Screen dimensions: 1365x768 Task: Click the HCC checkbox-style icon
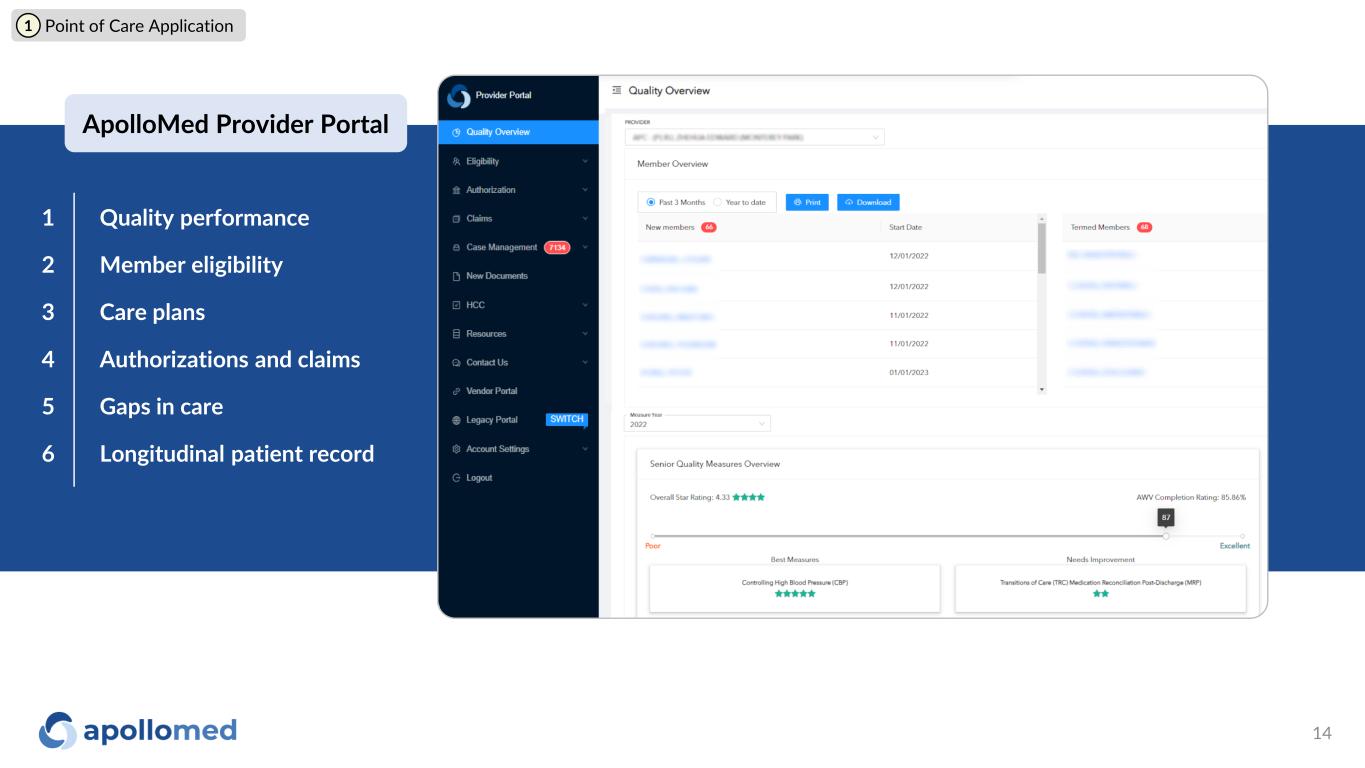456,305
